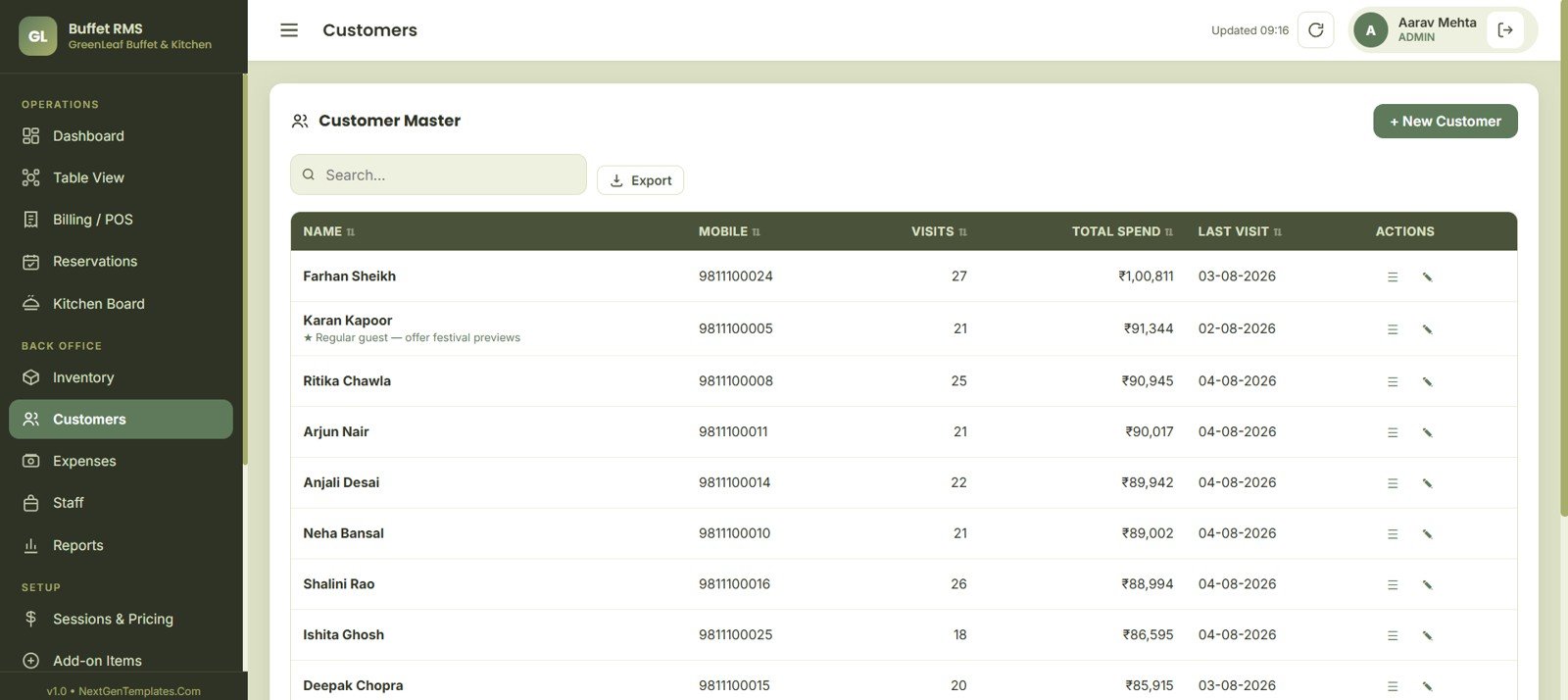The width and height of the screenshot is (1568, 700).
Task: Sort the table by Last Visit column
Action: pyautogui.click(x=1240, y=231)
